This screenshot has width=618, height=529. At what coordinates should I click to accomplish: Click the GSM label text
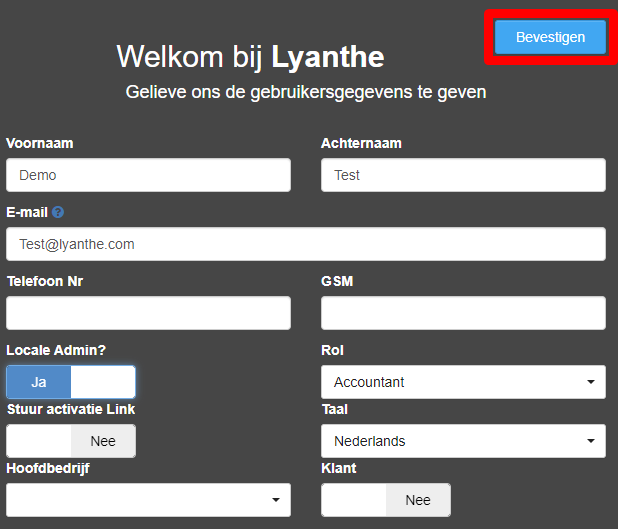coord(337,281)
